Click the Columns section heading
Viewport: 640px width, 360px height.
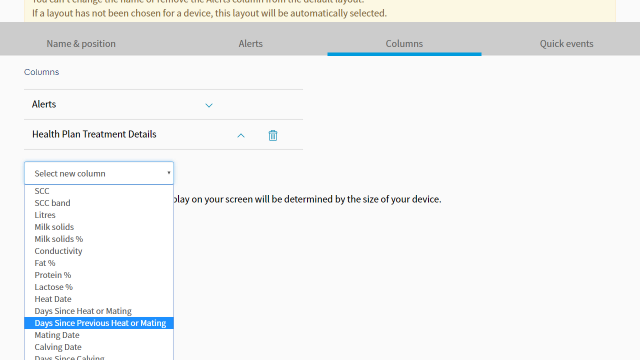click(x=42, y=72)
